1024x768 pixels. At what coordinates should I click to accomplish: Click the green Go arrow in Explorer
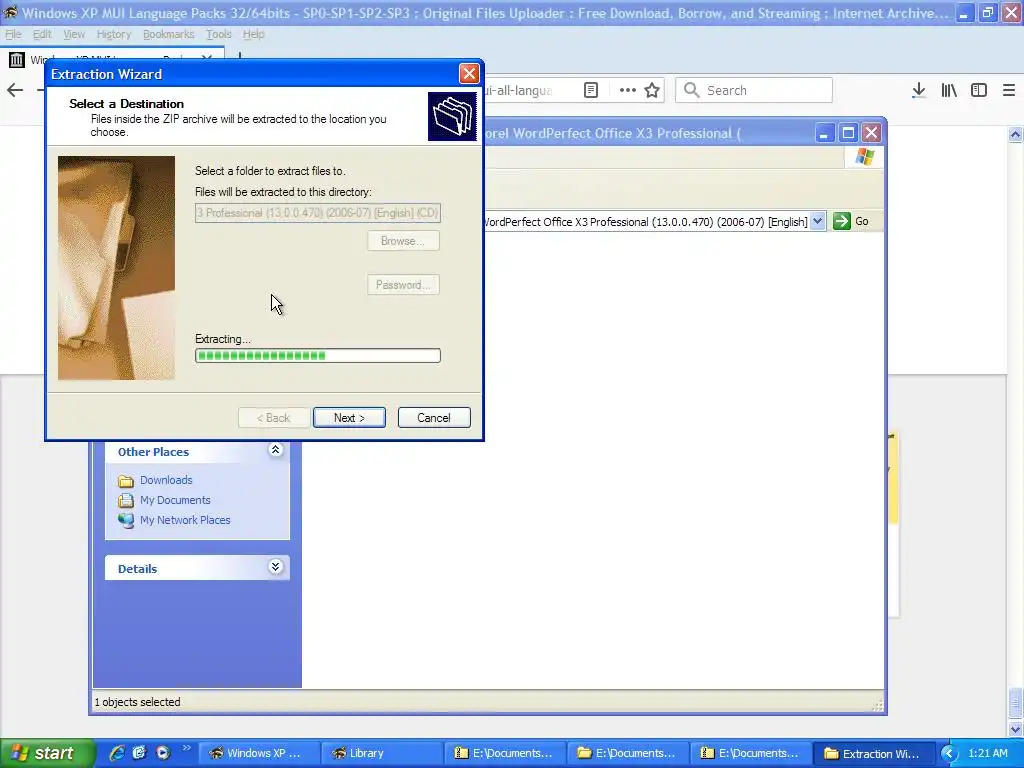click(842, 221)
